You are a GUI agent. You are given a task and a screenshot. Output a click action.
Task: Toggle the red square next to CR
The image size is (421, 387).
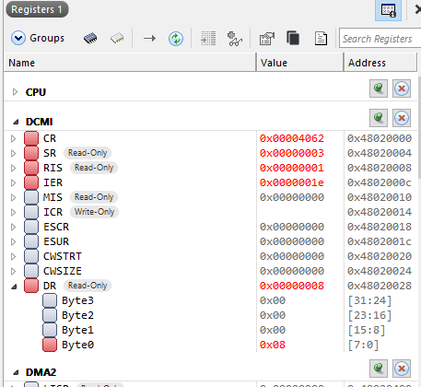coord(31,138)
